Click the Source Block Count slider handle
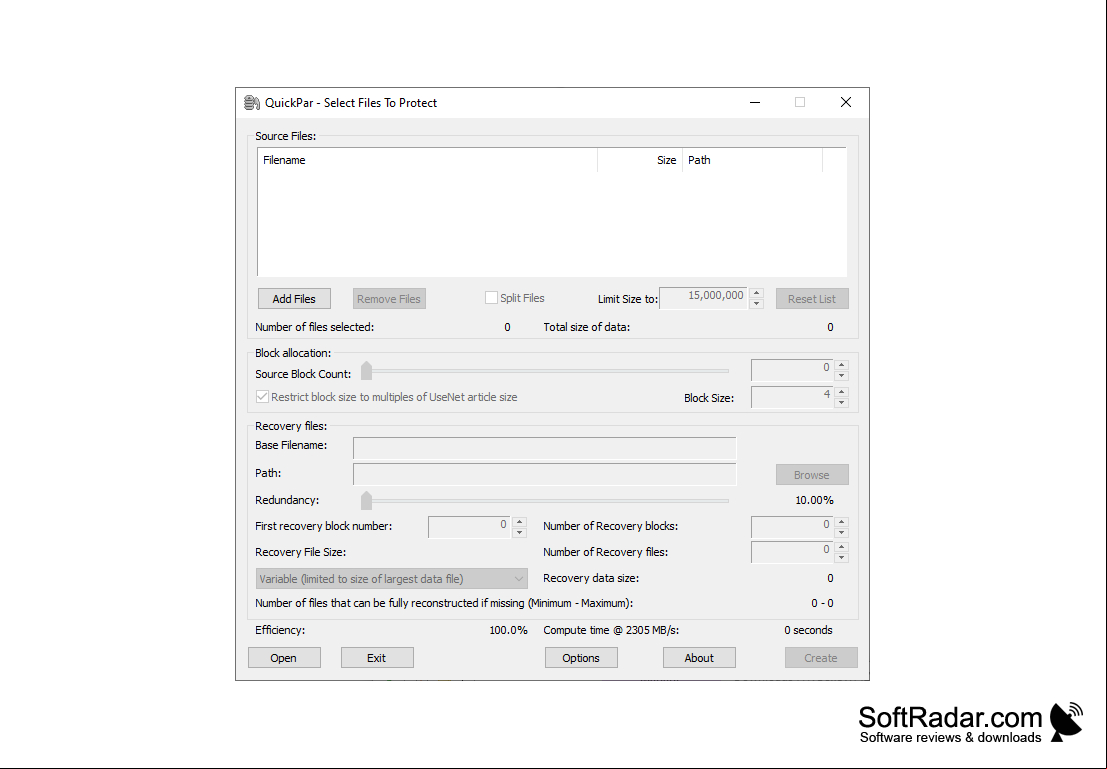Viewport: 1107px width, 769px height. 366,371
